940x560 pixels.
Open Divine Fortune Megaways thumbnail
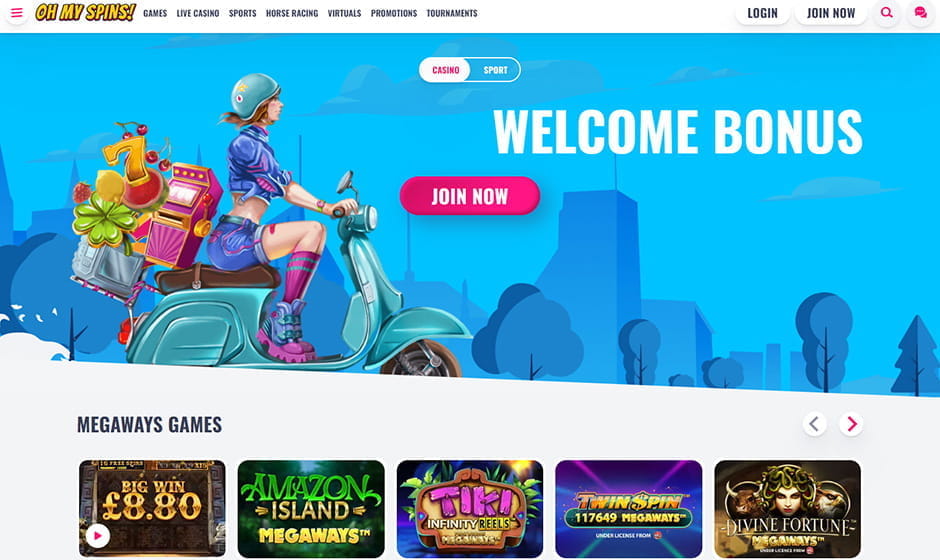(x=788, y=509)
